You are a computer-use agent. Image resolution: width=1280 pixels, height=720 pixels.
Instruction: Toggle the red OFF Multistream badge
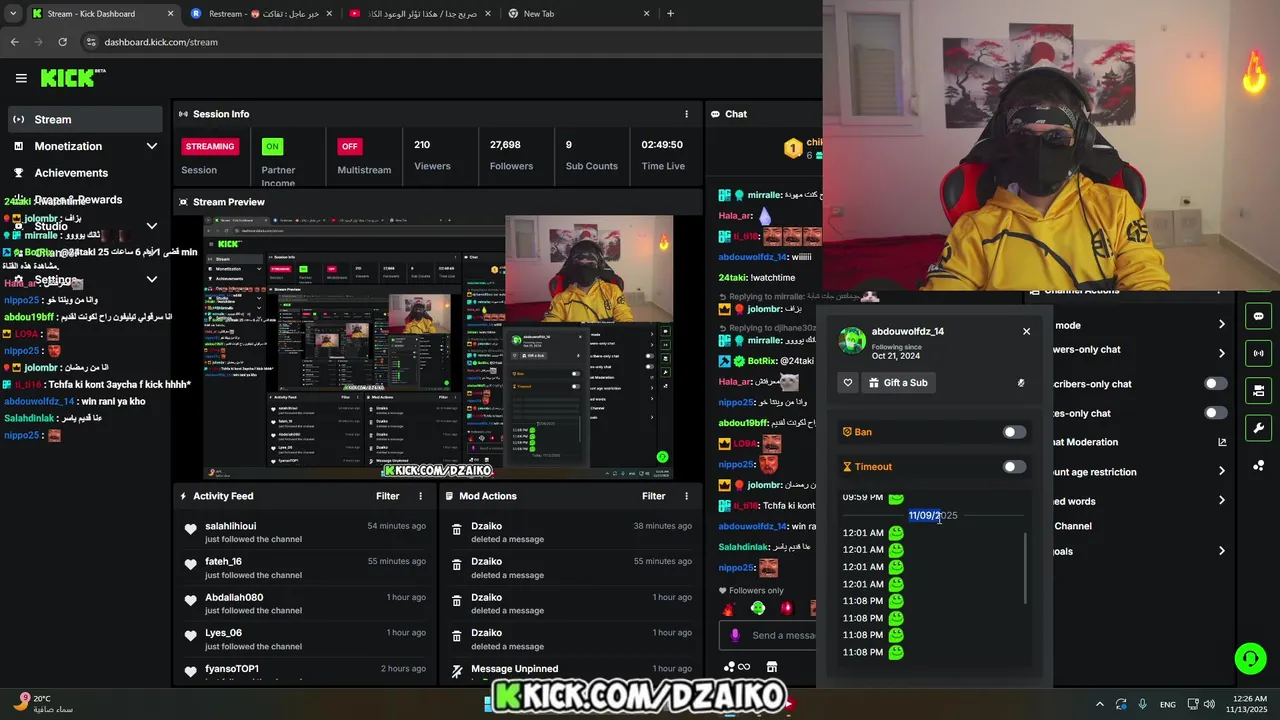pyautogui.click(x=349, y=146)
